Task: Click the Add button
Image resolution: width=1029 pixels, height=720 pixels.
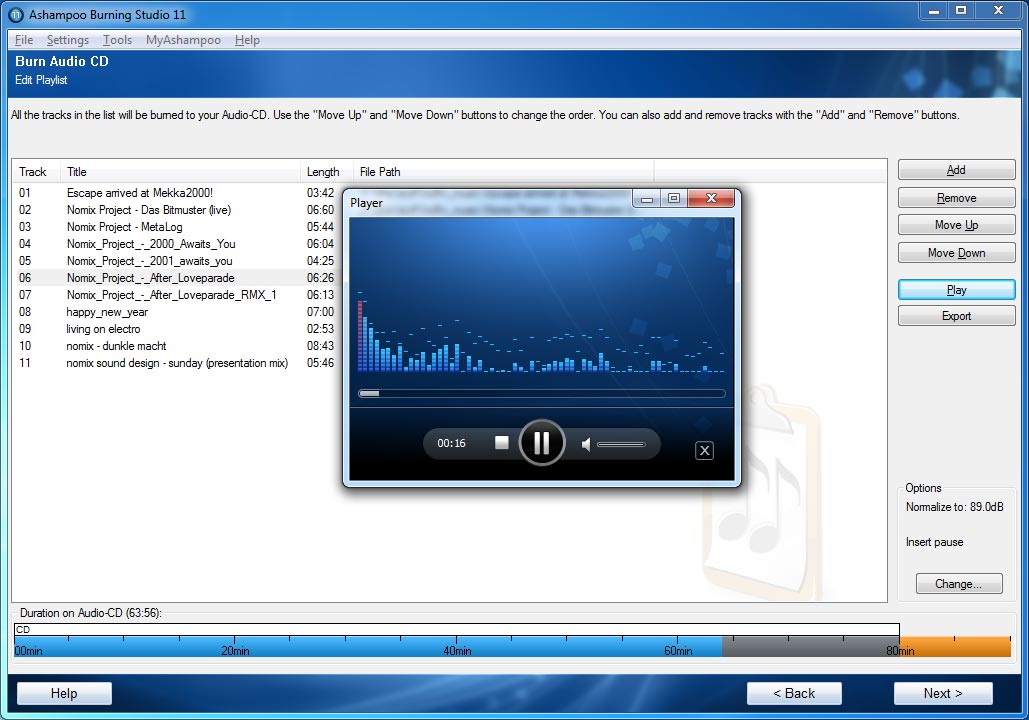Action: point(956,170)
